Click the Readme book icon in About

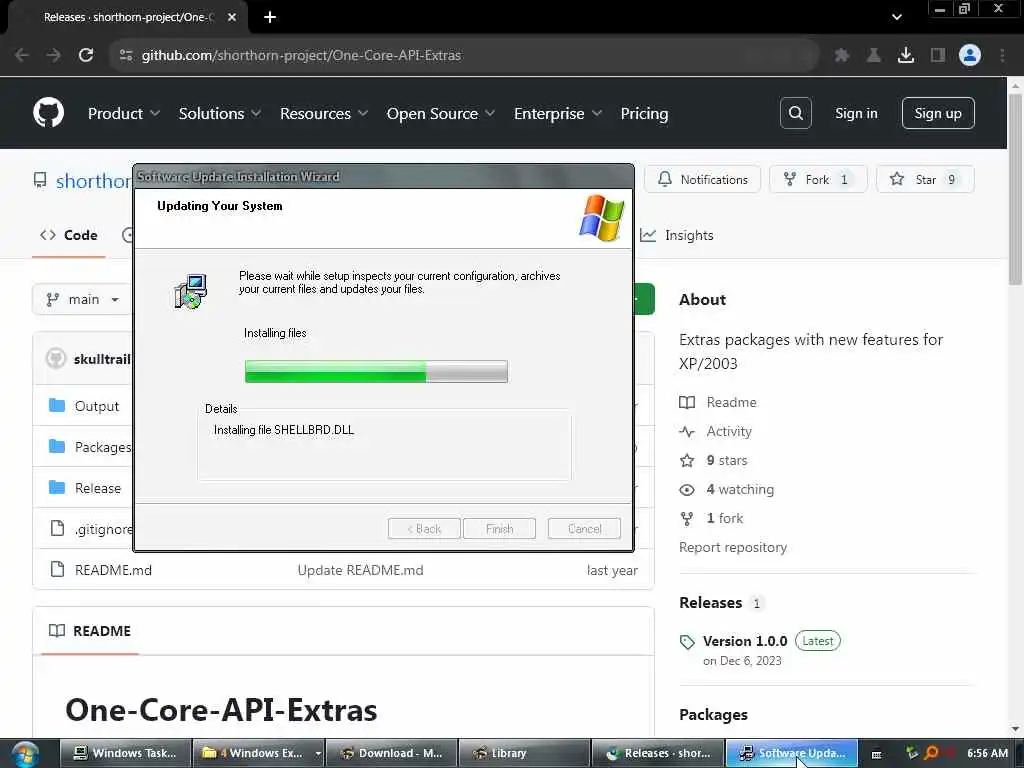tap(687, 402)
